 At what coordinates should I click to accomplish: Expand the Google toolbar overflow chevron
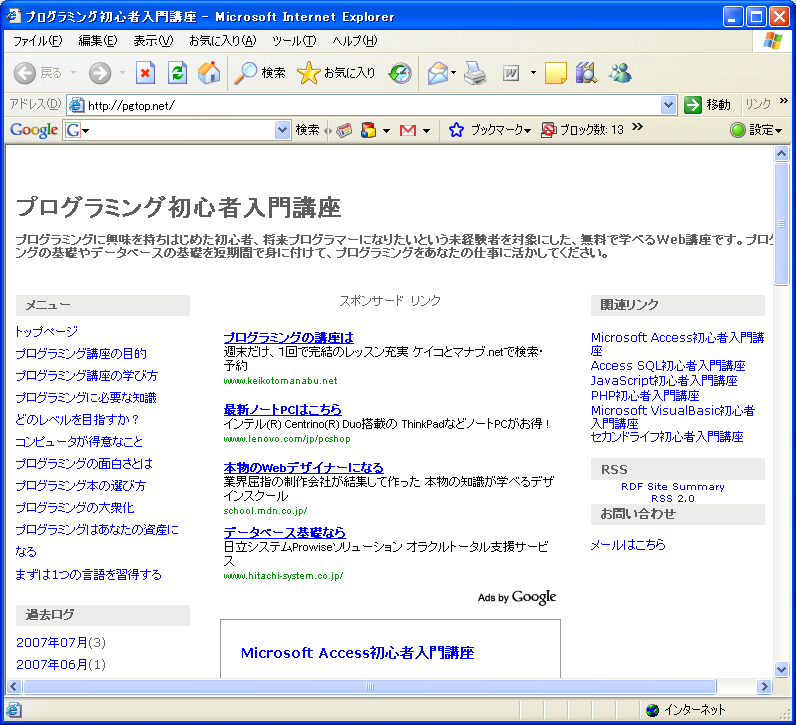click(637, 126)
